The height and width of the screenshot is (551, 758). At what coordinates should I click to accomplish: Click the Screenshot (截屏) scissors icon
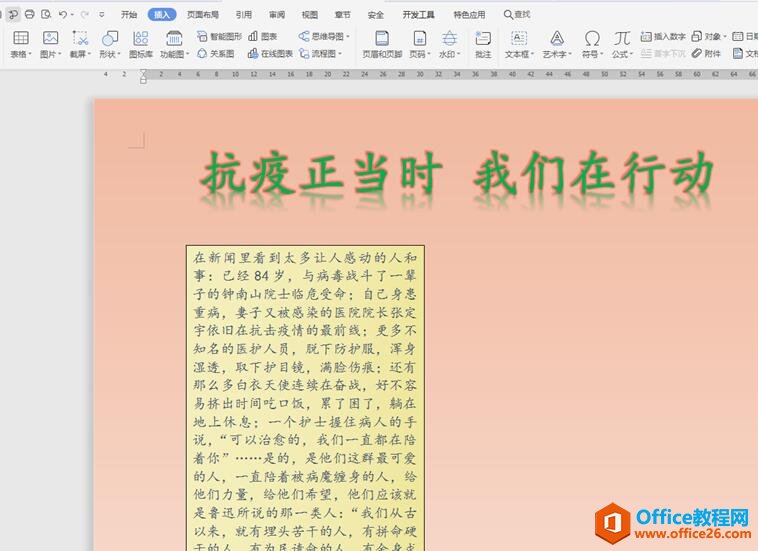pyautogui.click(x=80, y=38)
